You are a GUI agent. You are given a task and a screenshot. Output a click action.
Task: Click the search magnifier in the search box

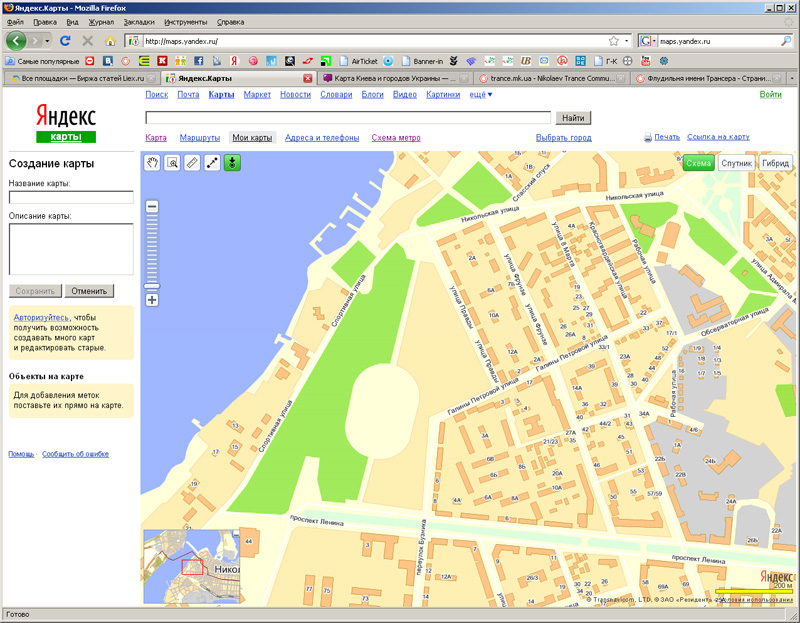[x=786, y=41]
